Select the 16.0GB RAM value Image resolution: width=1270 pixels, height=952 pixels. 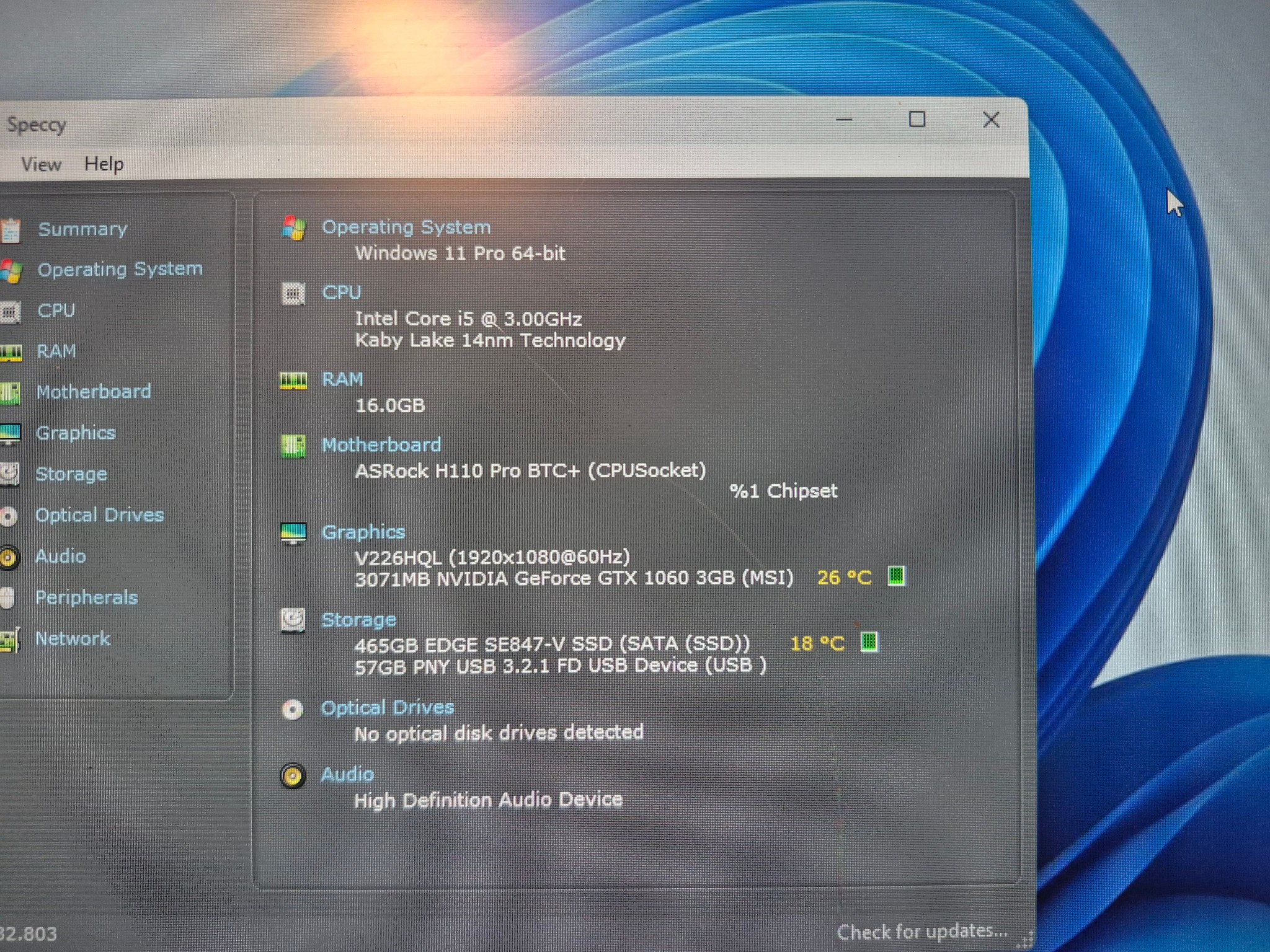click(x=390, y=406)
